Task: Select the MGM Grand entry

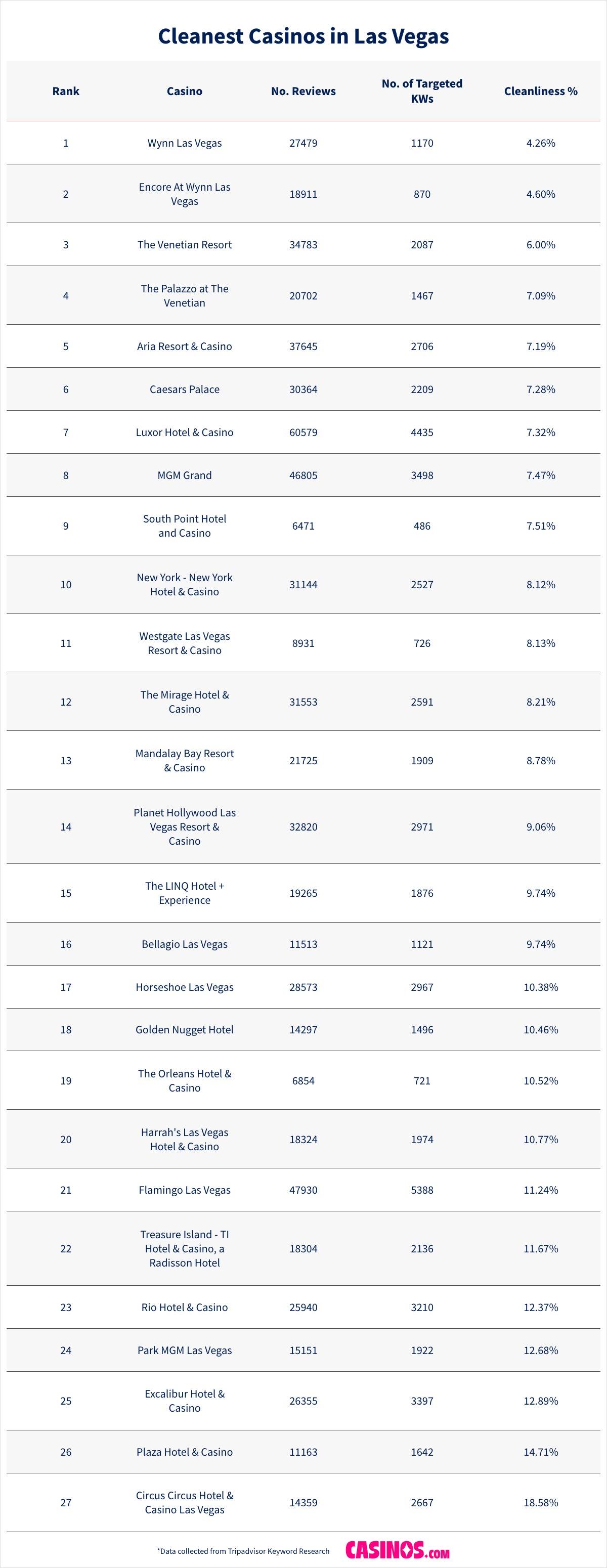Action: coord(185,475)
